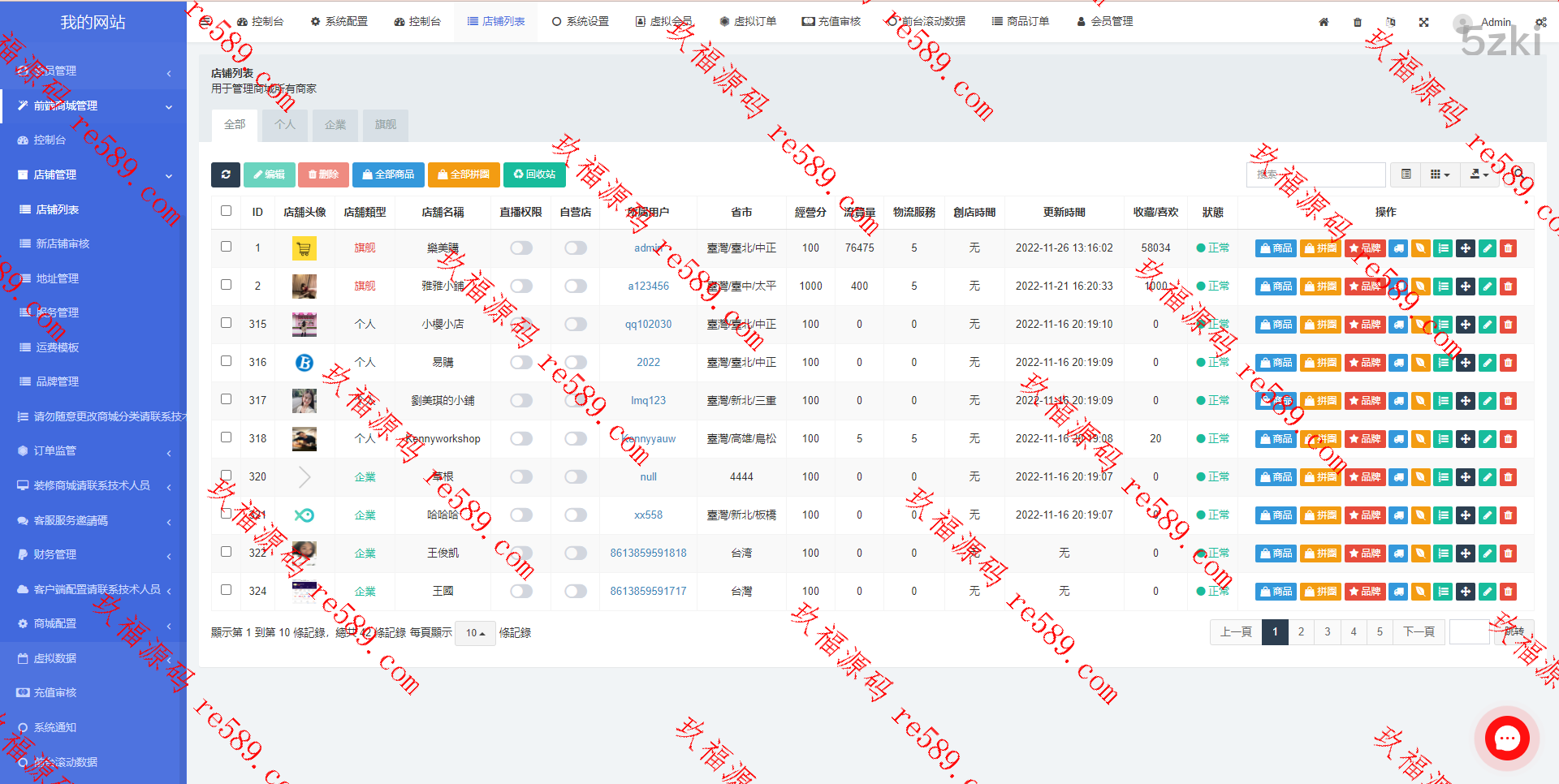Open the 10 records-per-page dropdown

point(475,633)
